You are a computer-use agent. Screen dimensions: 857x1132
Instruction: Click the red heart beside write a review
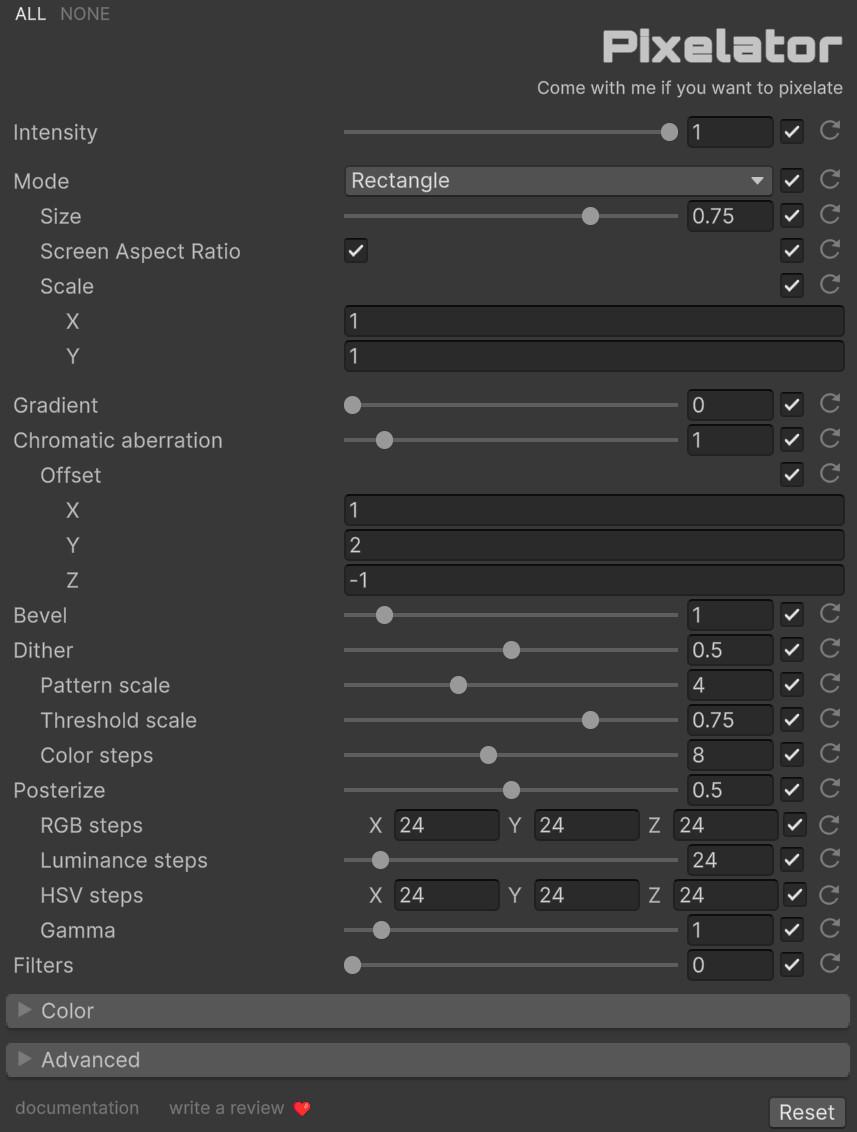pos(302,1108)
